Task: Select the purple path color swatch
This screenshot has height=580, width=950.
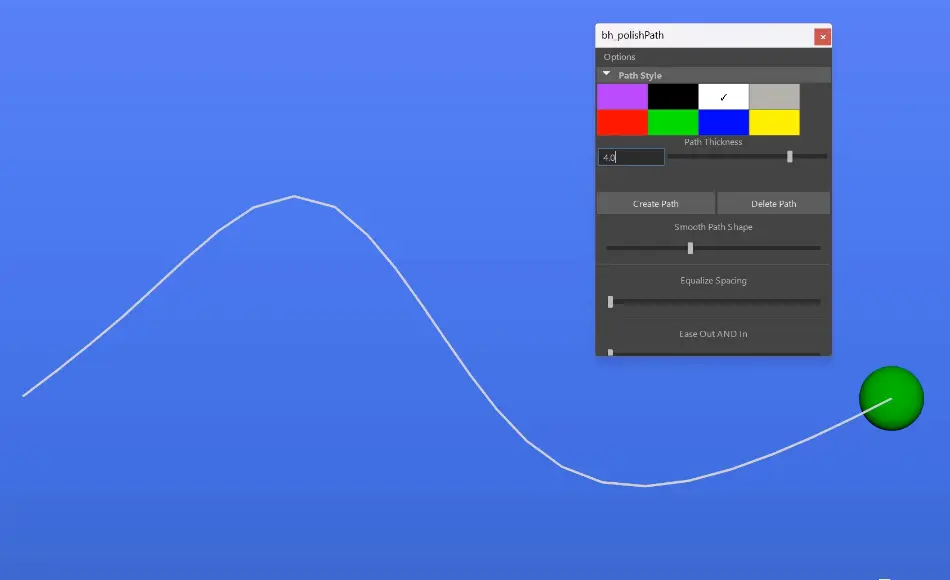Action: (x=622, y=97)
